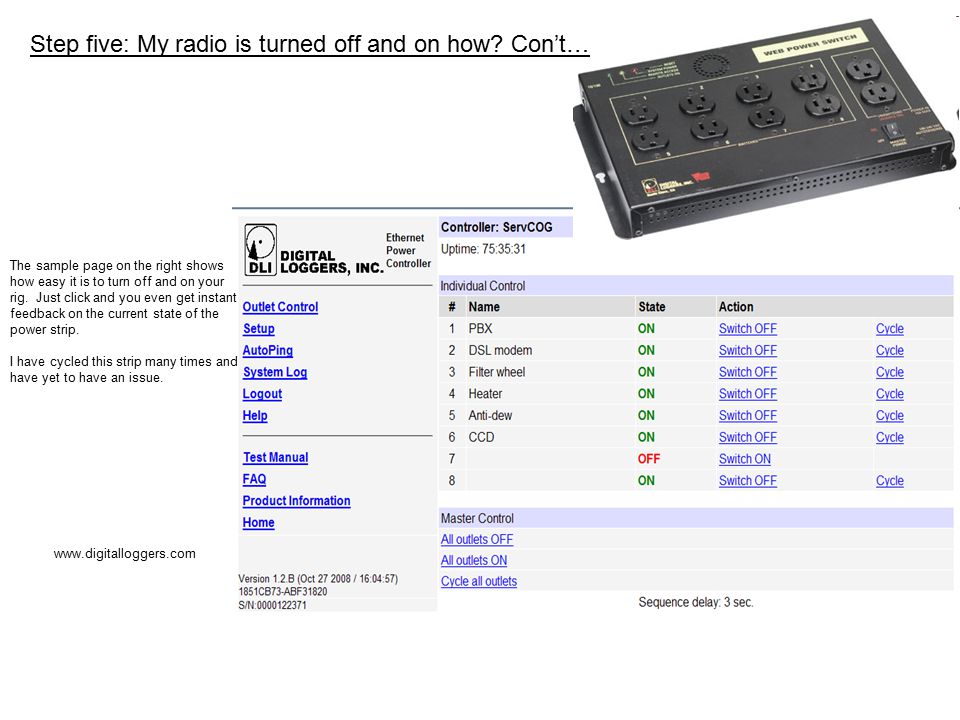Switch OFF the Heater outlet
960x720 pixels.
click(748, 394)
